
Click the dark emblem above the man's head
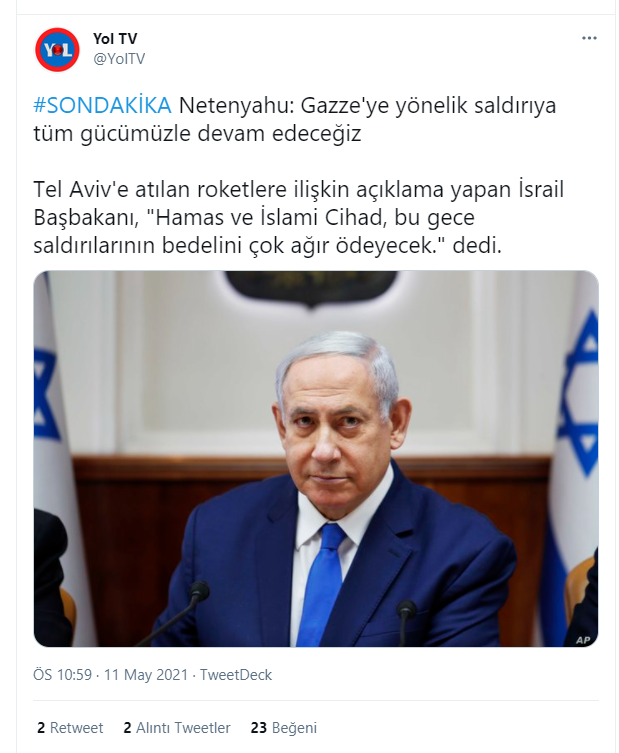click(x=311, y=286)
